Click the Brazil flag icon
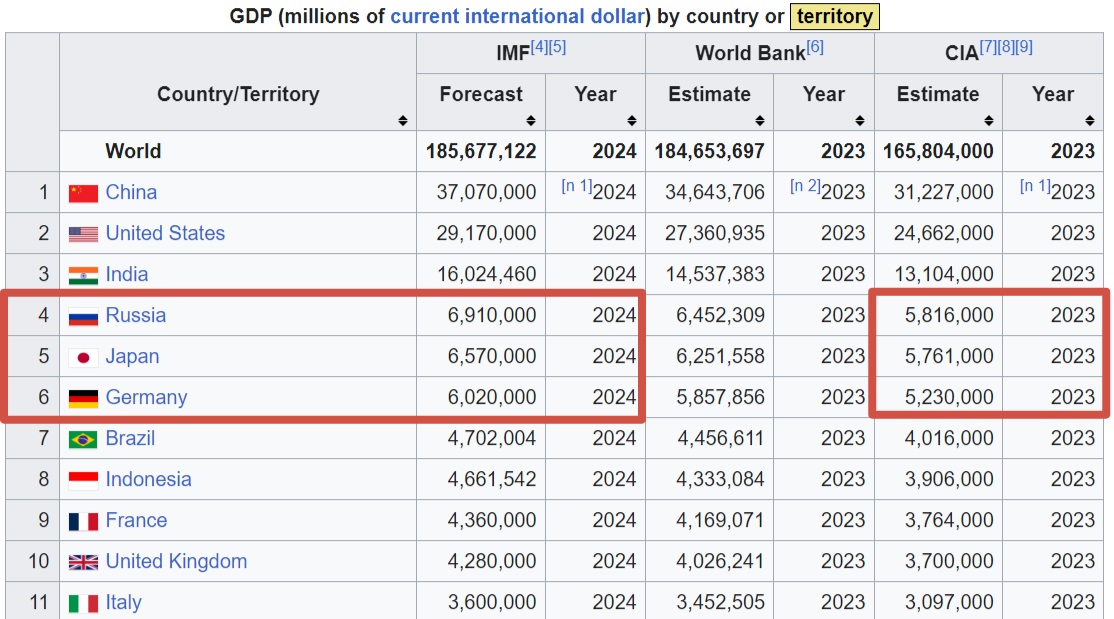 pyautogui.click(x=83, y=439)
